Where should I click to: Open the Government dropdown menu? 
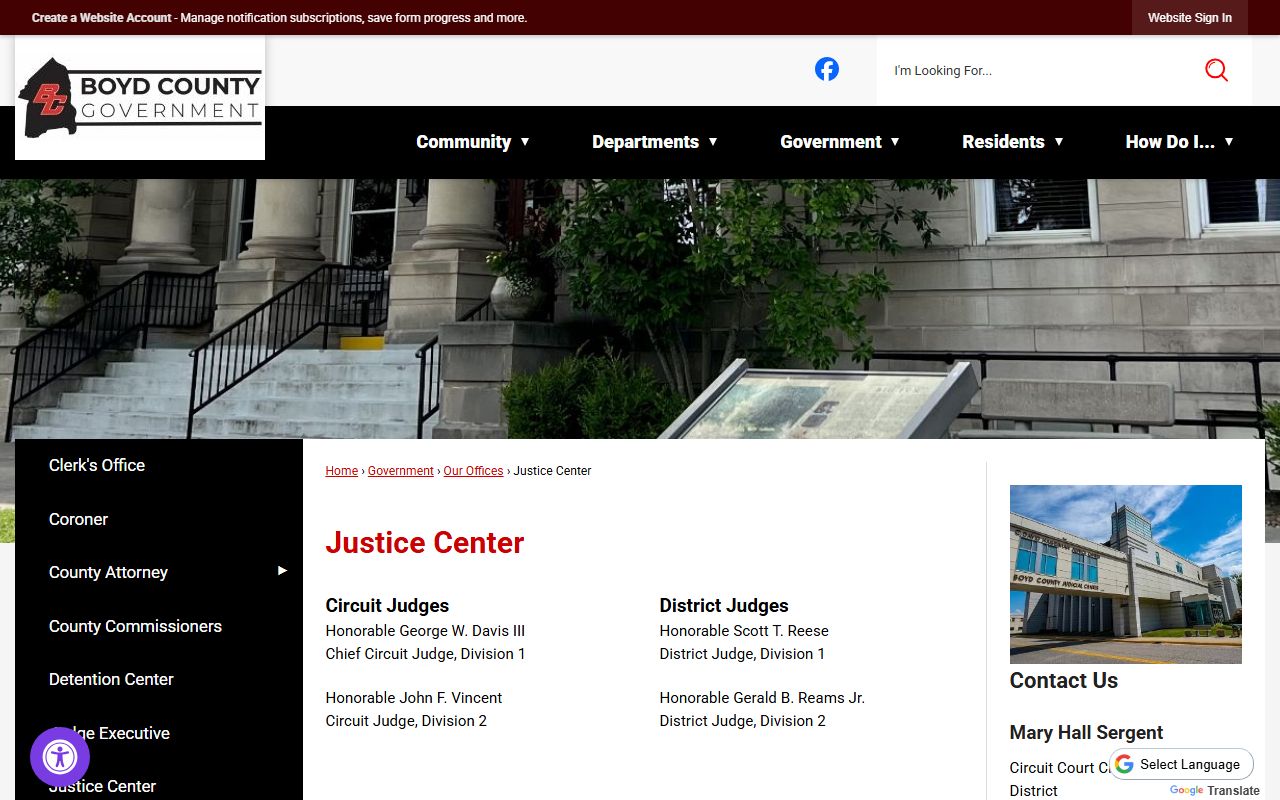[840, 142]
